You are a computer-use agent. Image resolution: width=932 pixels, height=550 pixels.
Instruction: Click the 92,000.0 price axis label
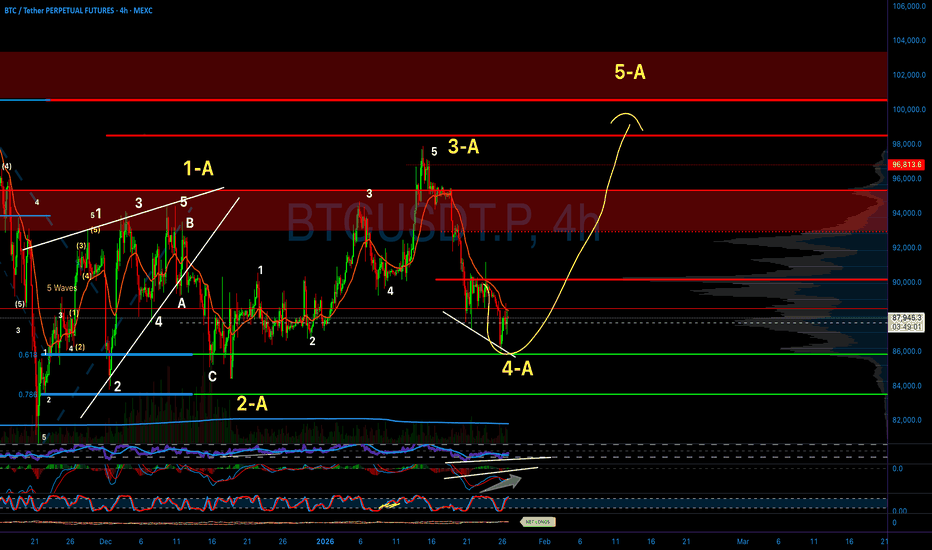pos(909,247)
